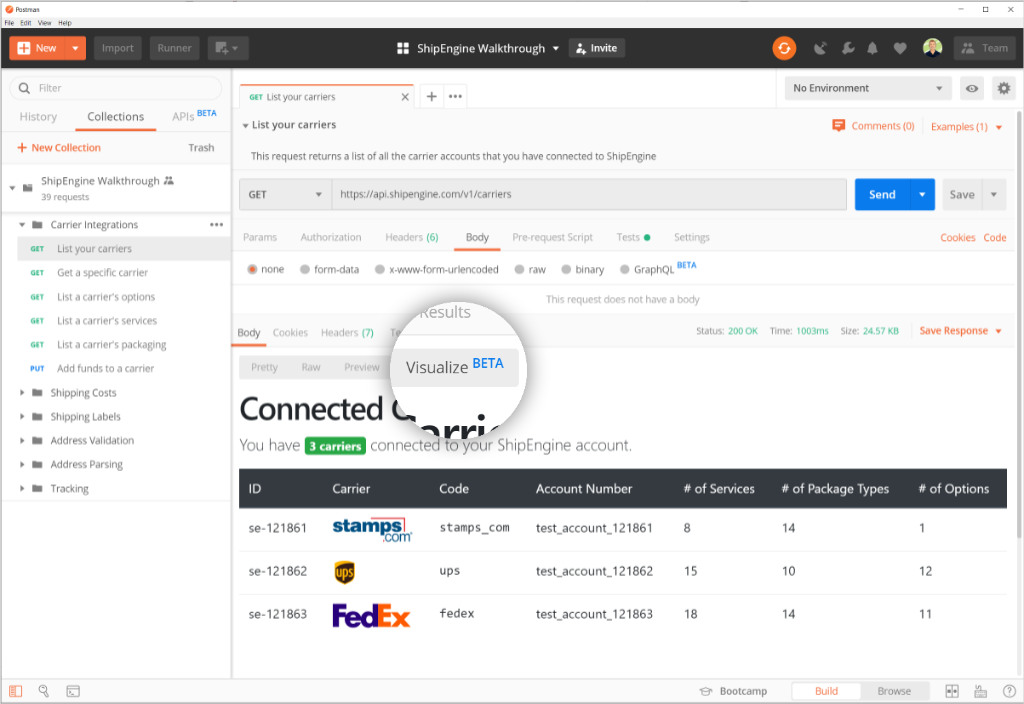This screenshot has height=704, width=1024.
Task: Open the Postman console icon in status bar
Action: point(73,691)
